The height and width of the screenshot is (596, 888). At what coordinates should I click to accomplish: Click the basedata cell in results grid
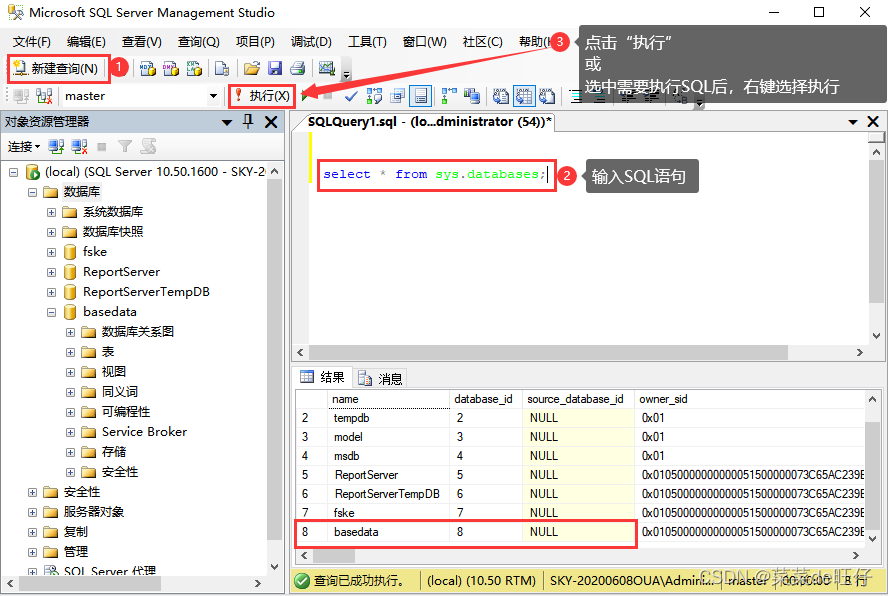pyautogui.click(x=389, y=532)
